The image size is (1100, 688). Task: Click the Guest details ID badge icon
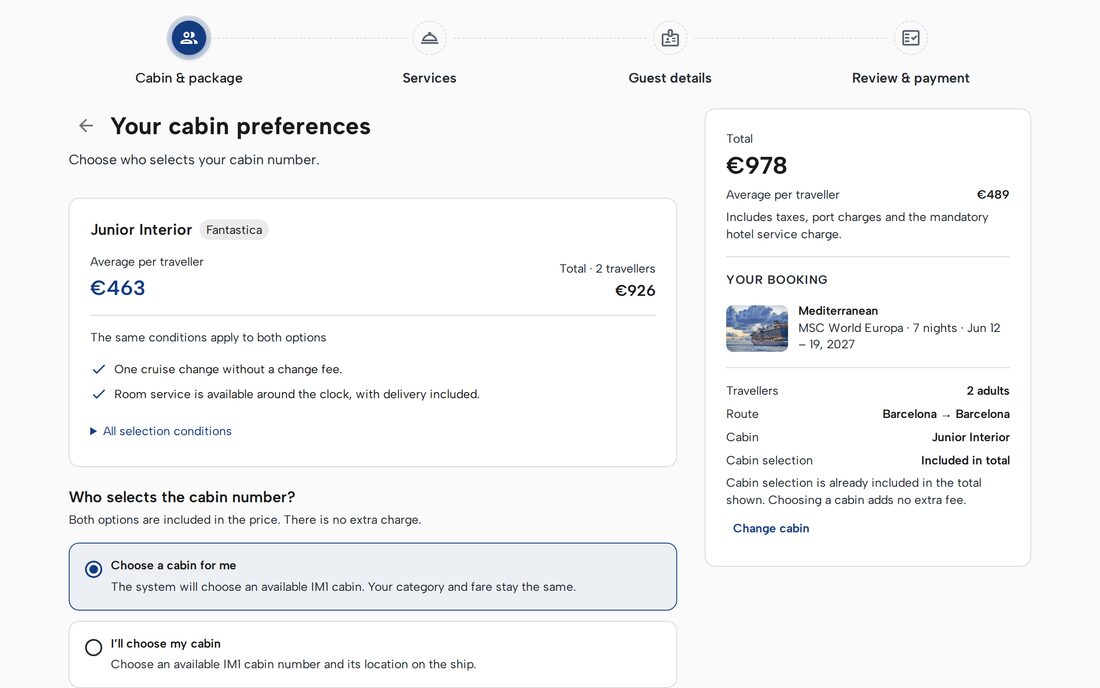pos(670,38)
